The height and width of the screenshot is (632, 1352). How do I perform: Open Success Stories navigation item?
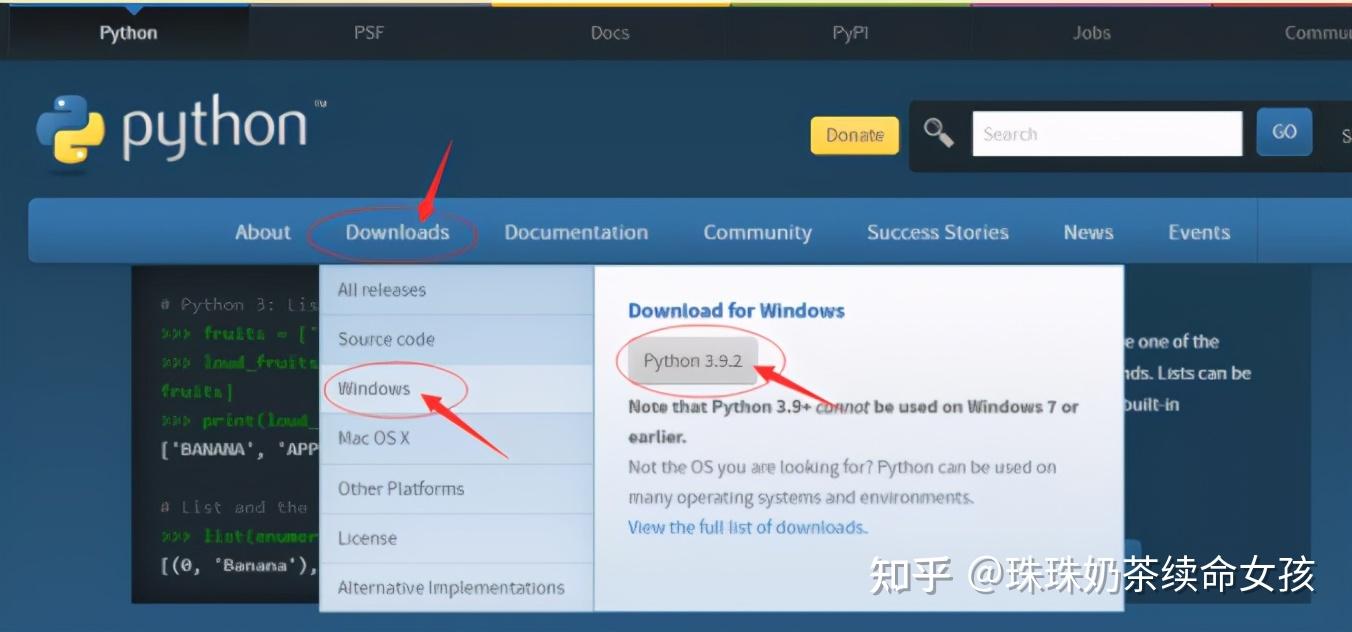click(x=938, y=232)
